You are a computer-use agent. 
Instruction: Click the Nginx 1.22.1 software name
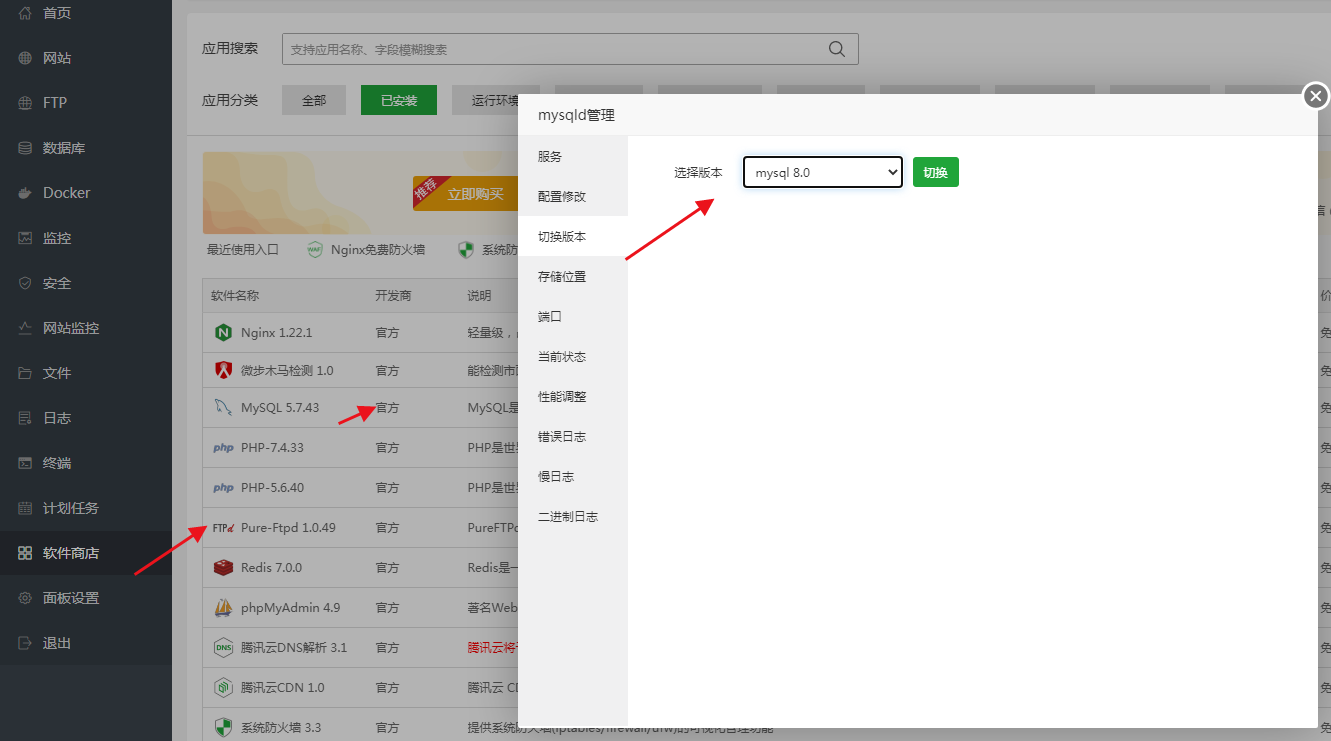click(277, 333)
